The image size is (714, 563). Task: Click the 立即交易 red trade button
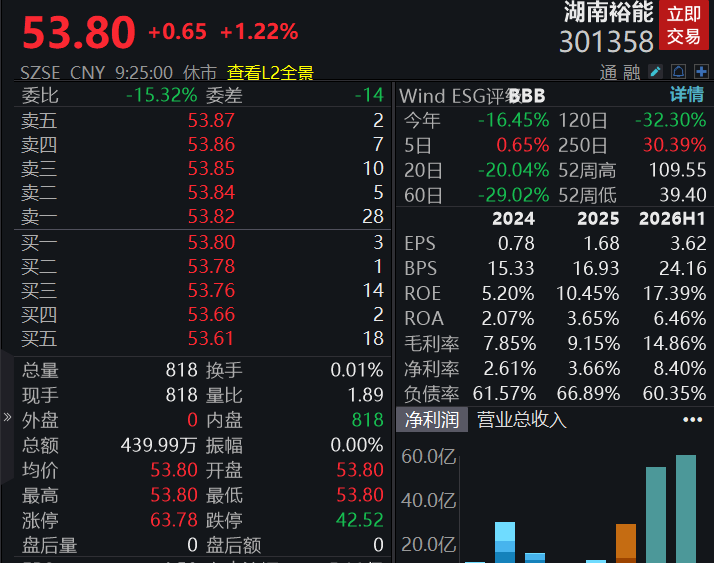click(683, 26)
